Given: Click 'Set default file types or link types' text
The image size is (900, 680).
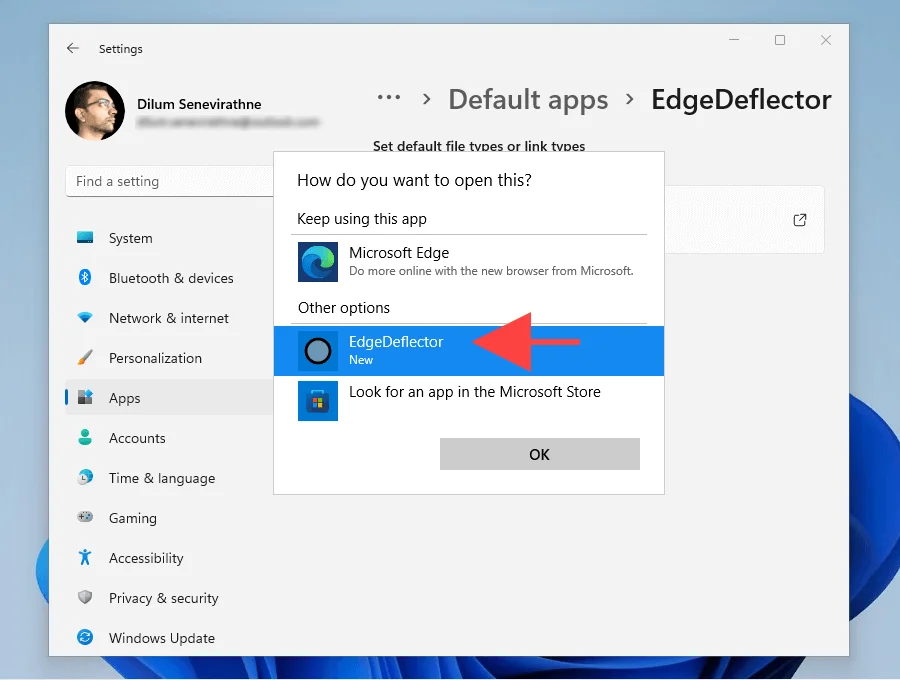Looking at the screenshot, I should click(x=479, y=146).
